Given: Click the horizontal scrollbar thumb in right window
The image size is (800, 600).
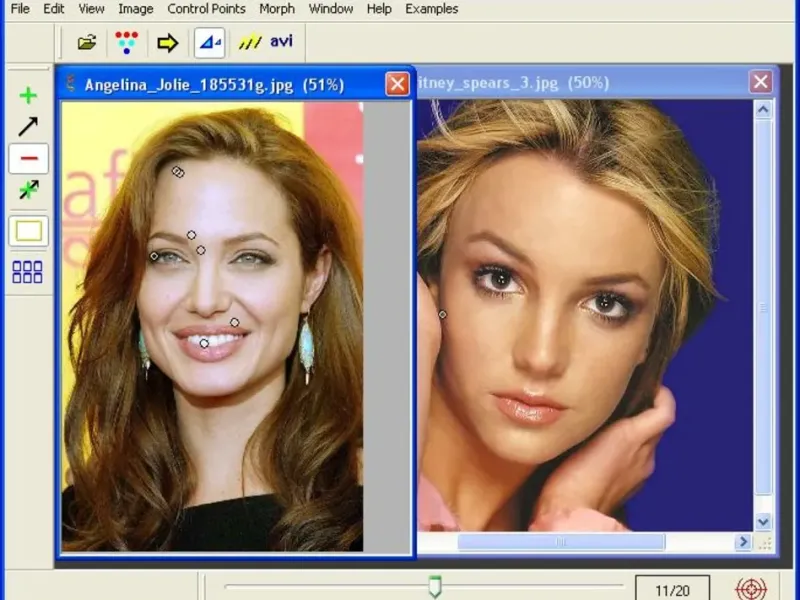Looking at the screenshot, I should [x=561, y=542].
